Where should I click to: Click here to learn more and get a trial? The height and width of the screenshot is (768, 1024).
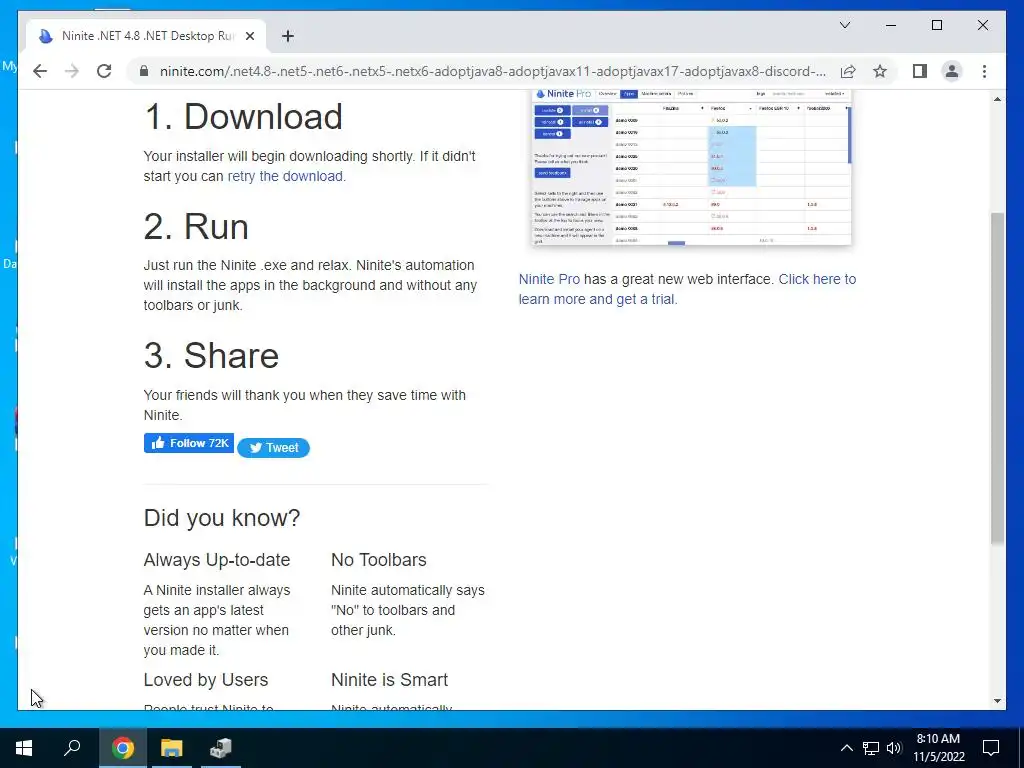[687, 289]
